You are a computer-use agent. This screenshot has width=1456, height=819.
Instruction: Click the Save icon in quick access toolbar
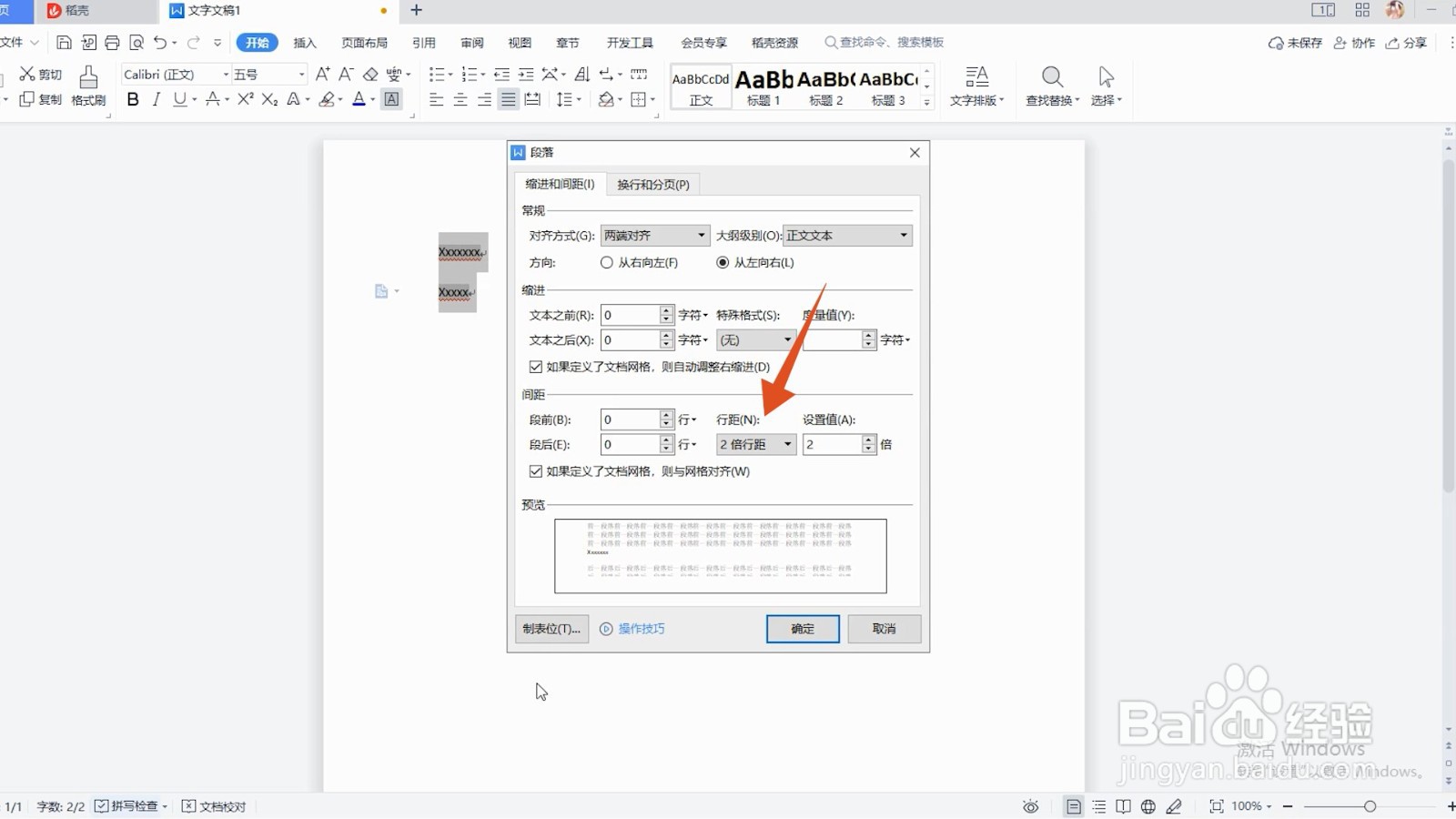pyautogui.click(x=64, y=43)
